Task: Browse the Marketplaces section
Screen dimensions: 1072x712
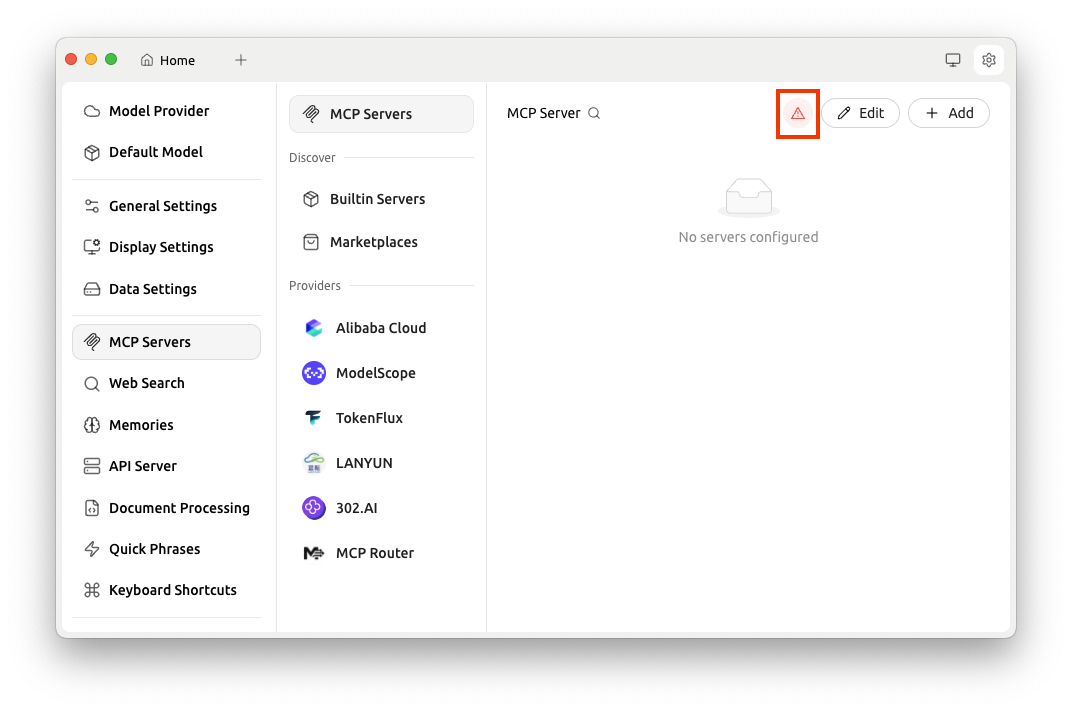Action: tap(373, 242)
